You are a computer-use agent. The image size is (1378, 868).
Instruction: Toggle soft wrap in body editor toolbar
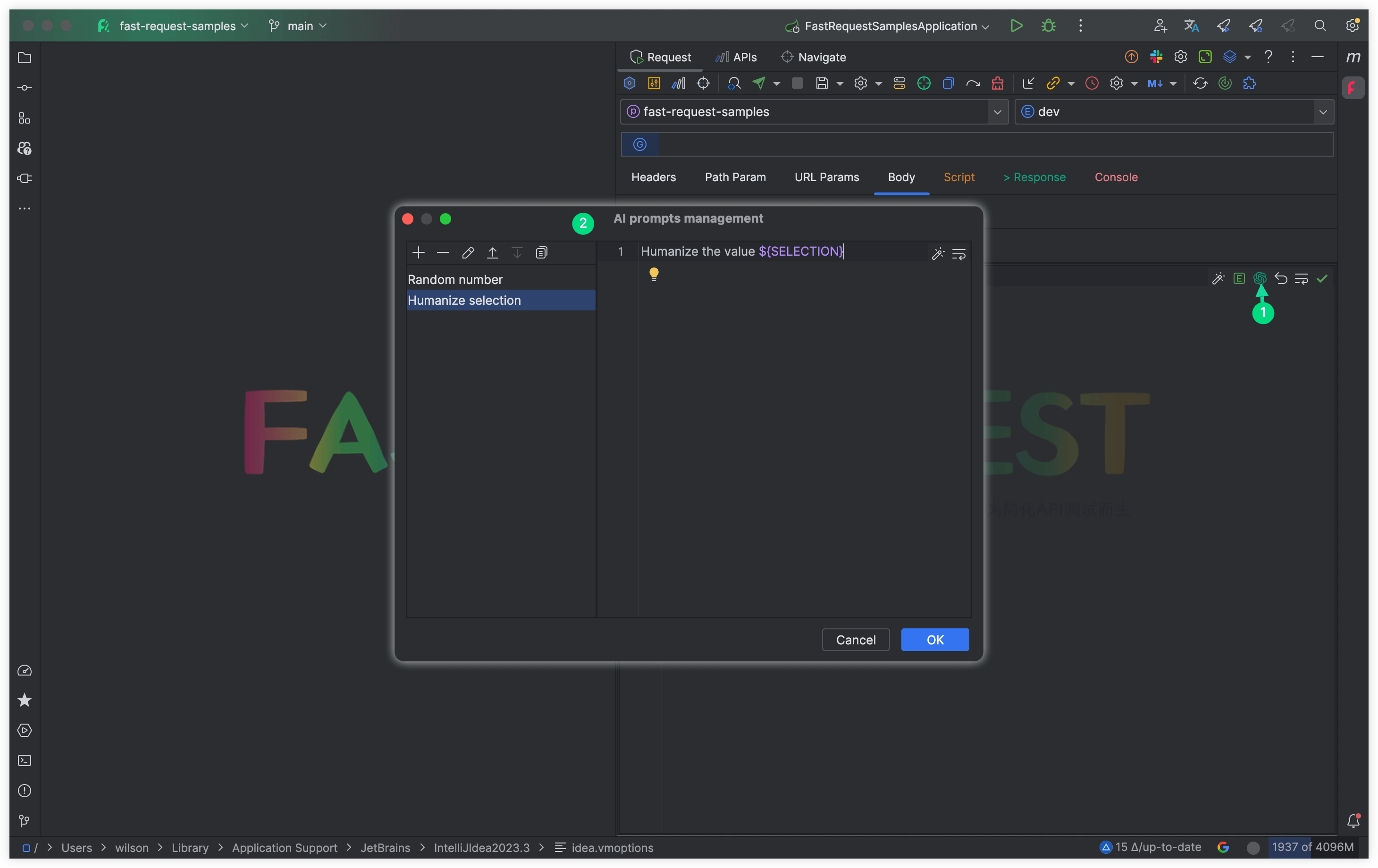tap(1302, 278)
